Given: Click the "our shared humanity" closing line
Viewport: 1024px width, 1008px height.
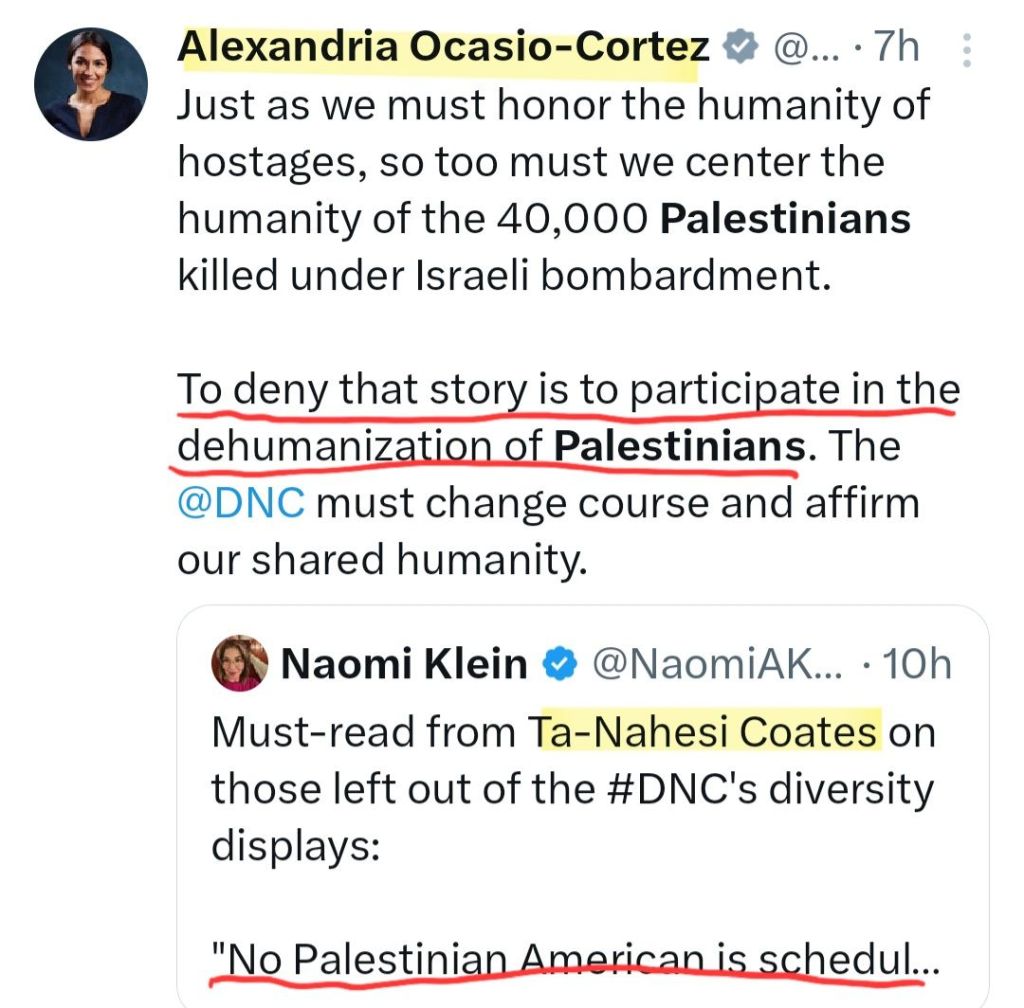Looking at the screenshot, I should tap(380, 560).
